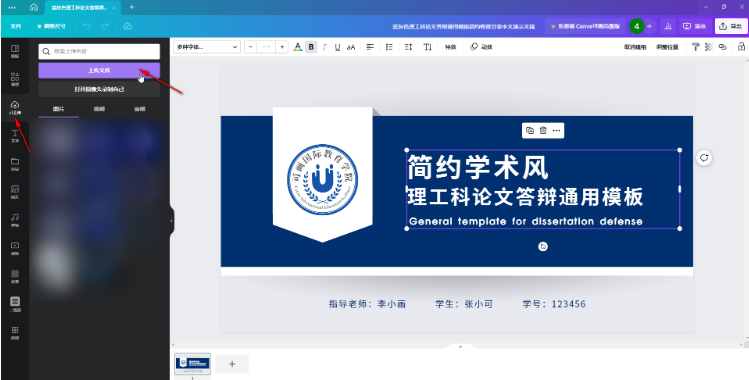This screenshot has height=380, width=749.
Task: Open a new tab with plus icon
Action: tap(132, 7)
